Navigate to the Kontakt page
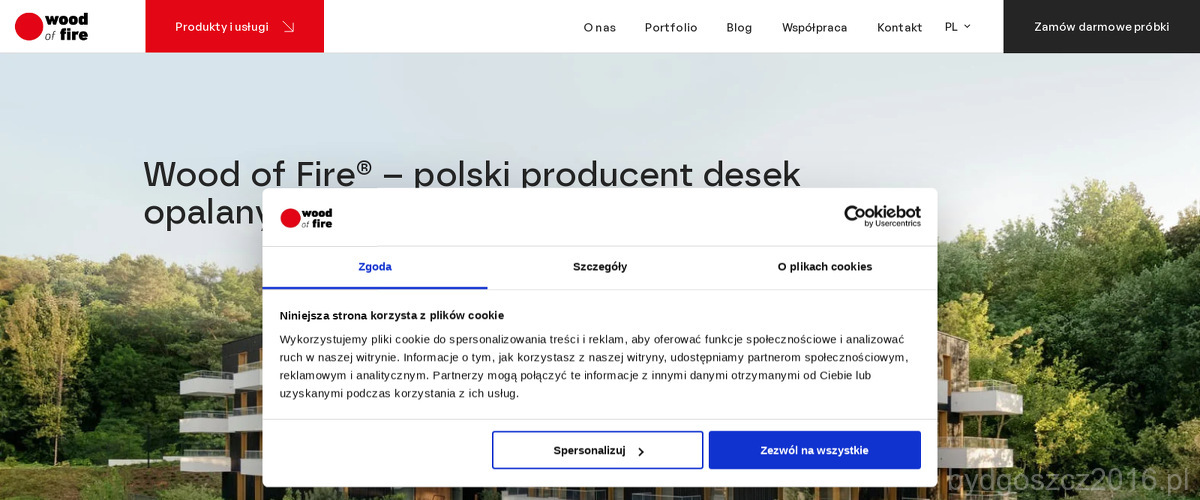The width and height of the screenshot is (1200, 500). click(899, 27)
